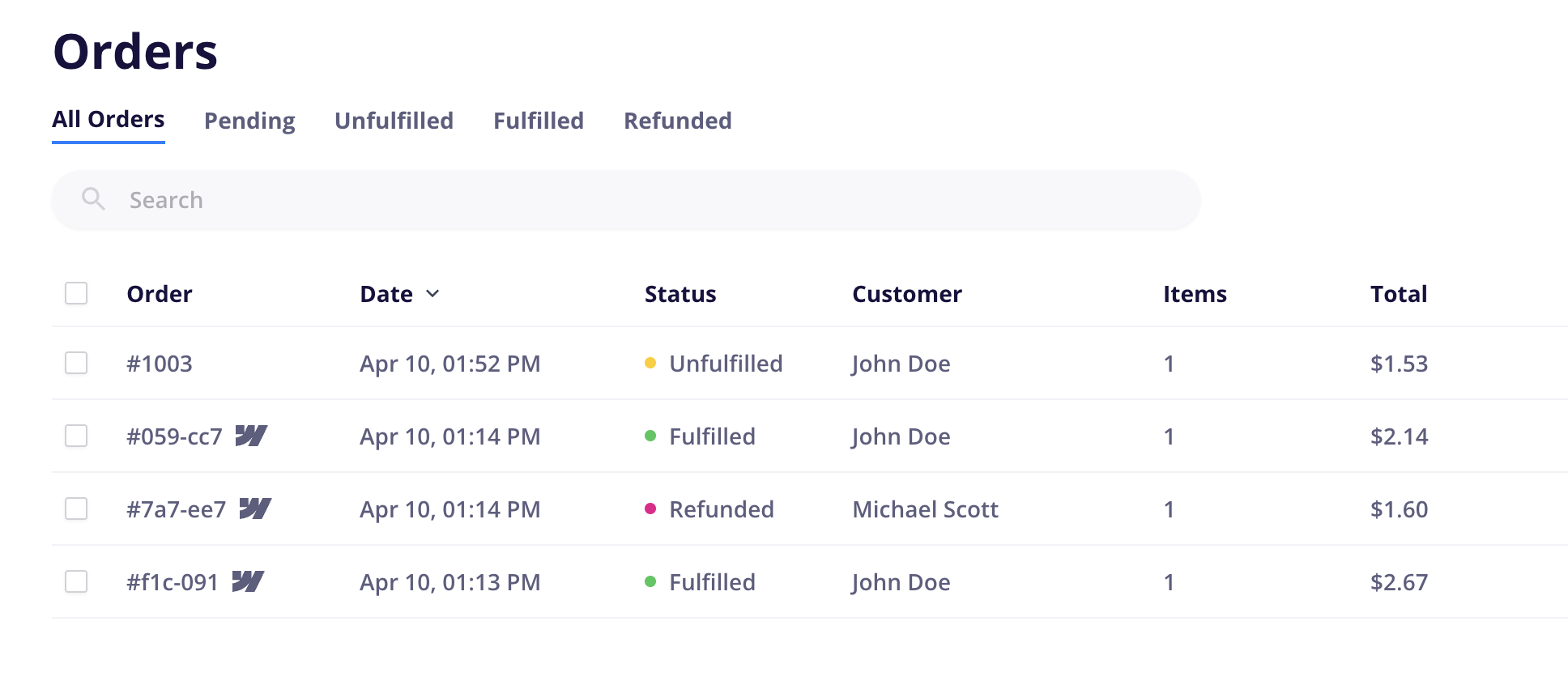Screen dimensions: 1568x698
Task: Click the Date sort chevron arrow
Action: (x=432, y=293)
